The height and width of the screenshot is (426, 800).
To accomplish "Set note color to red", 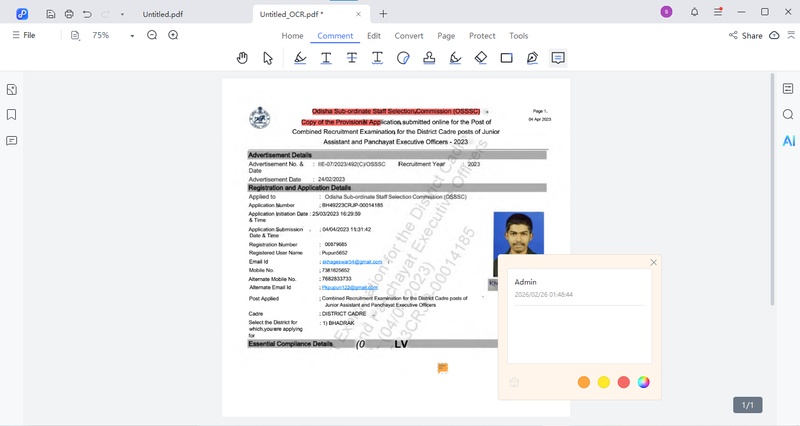I will click(623, 382).
